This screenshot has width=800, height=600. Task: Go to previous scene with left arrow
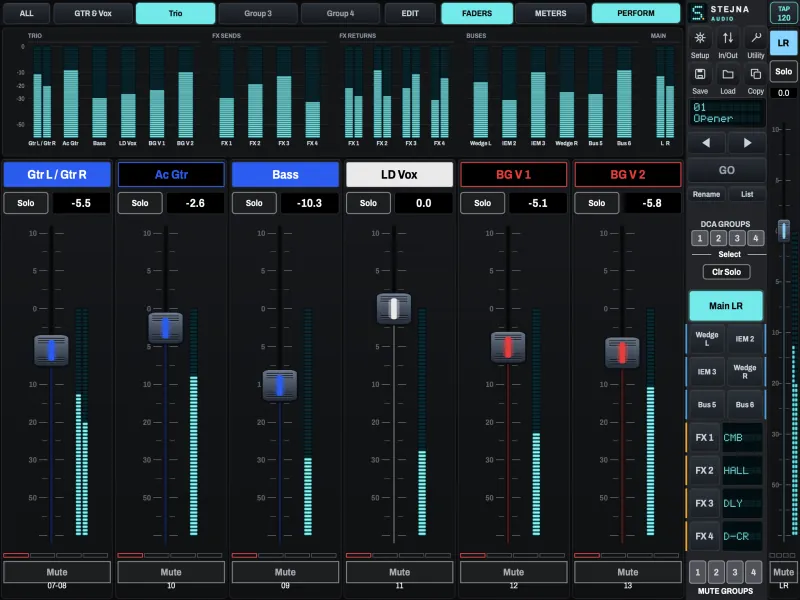tap(706, 143)
